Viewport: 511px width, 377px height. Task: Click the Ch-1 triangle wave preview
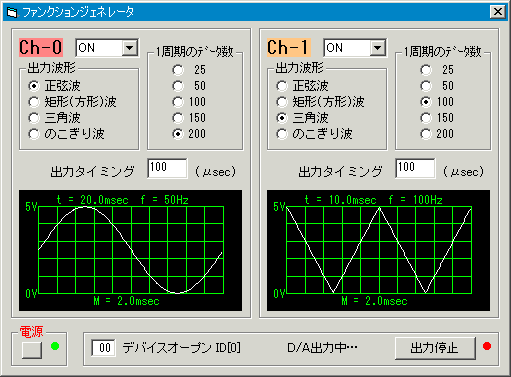tap(379, 250)
